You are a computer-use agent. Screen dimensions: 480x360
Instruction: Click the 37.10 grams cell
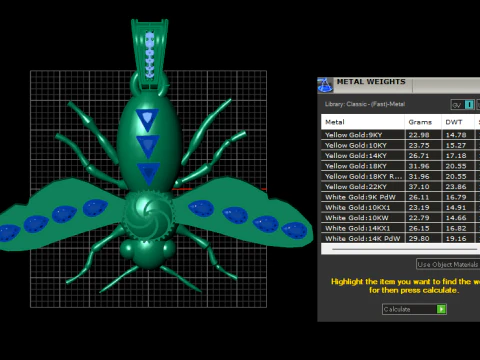coord(423,186)
